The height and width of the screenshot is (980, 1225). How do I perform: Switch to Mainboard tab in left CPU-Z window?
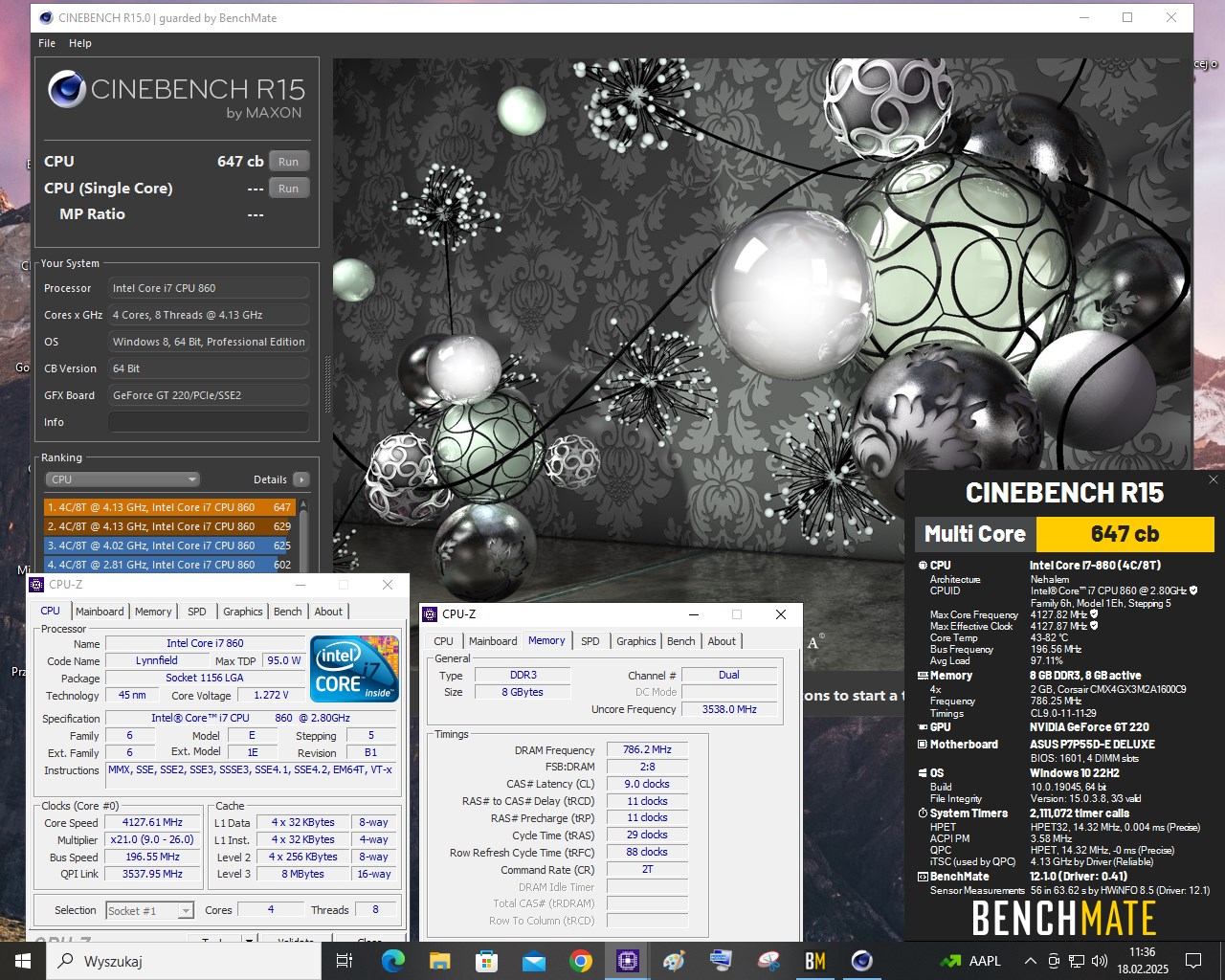(100, 612)
